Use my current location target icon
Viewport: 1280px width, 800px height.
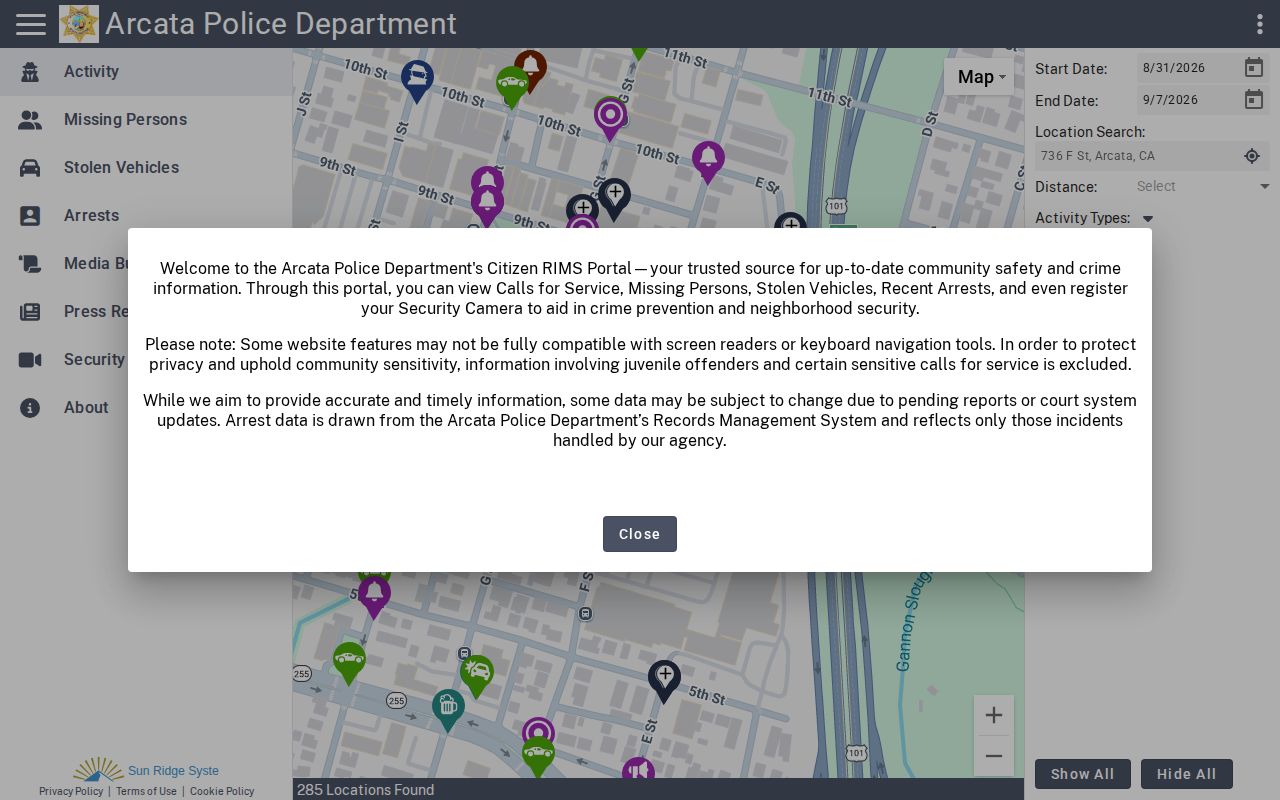(1252, 156)
